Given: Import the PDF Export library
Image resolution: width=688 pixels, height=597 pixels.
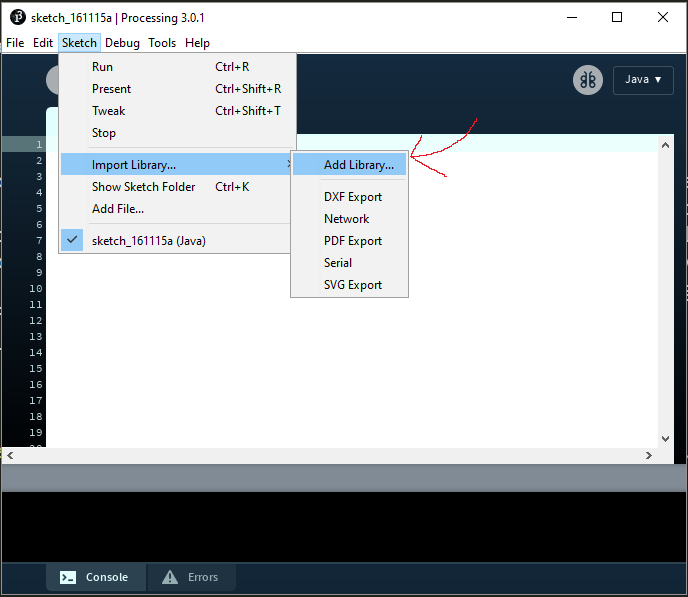Looking at the screenshot, I should [x=350, y=240].
